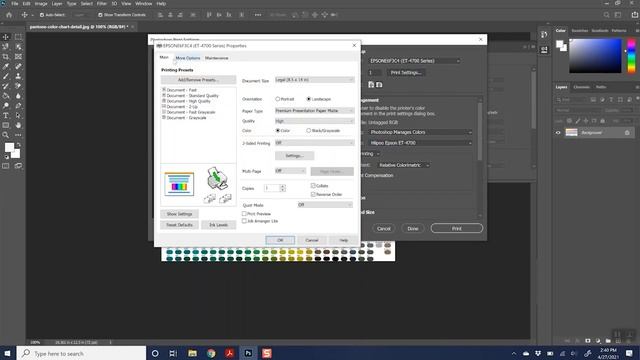The width and height of the screenshot is (640, 360).
Task: Click the Windows Start button
Action: [x=7, y=353]
